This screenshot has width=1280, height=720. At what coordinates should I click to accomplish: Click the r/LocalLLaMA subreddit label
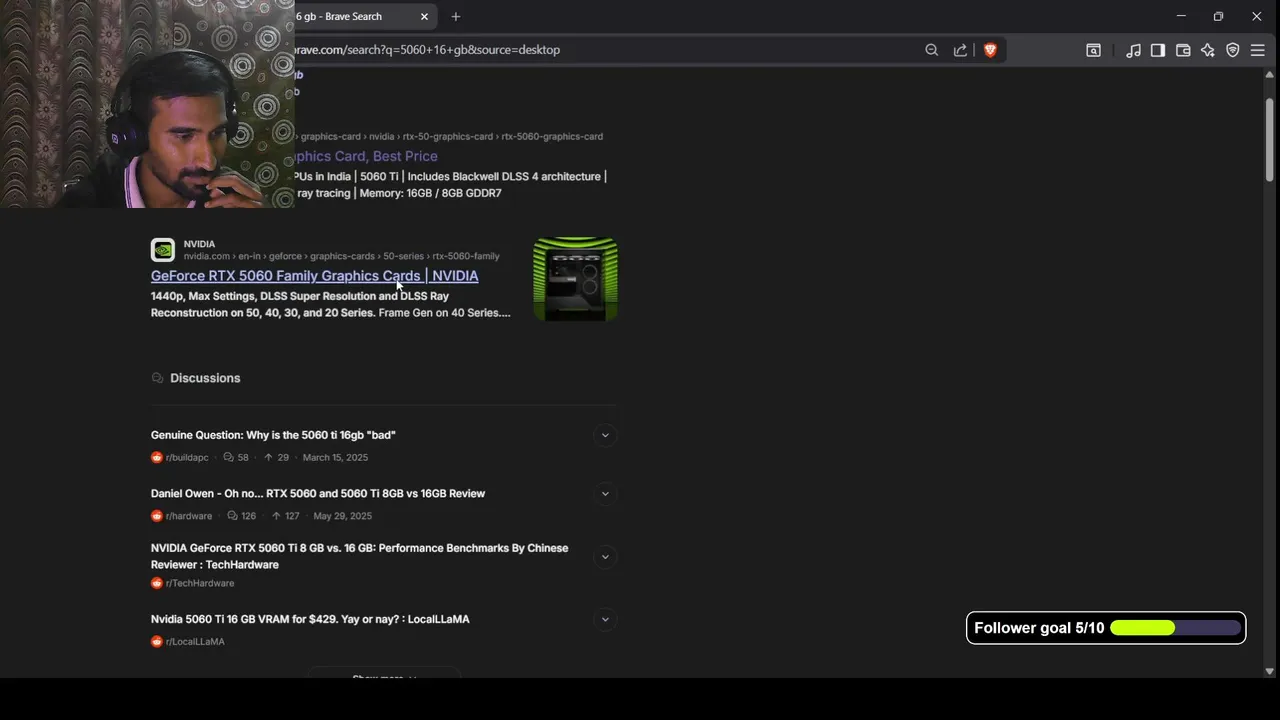click(x=195, y=642)
